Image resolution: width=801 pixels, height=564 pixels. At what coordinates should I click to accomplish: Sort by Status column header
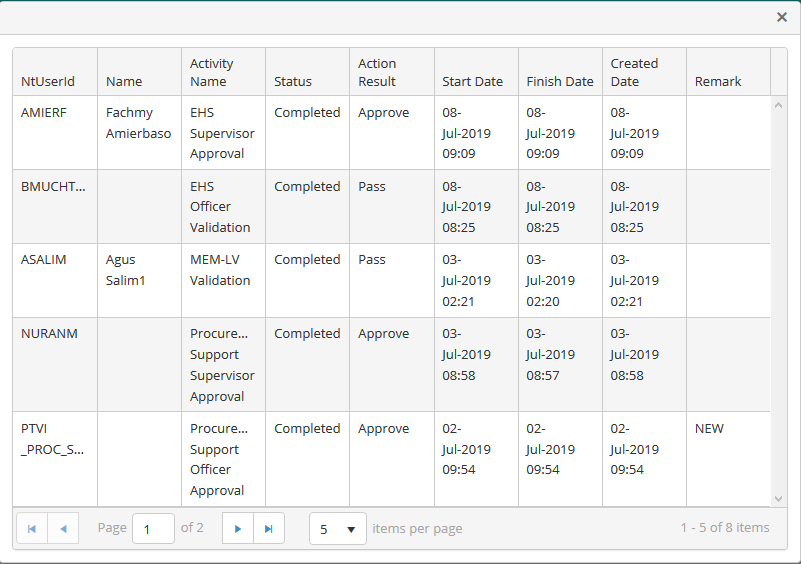click(x=293, y=81)
